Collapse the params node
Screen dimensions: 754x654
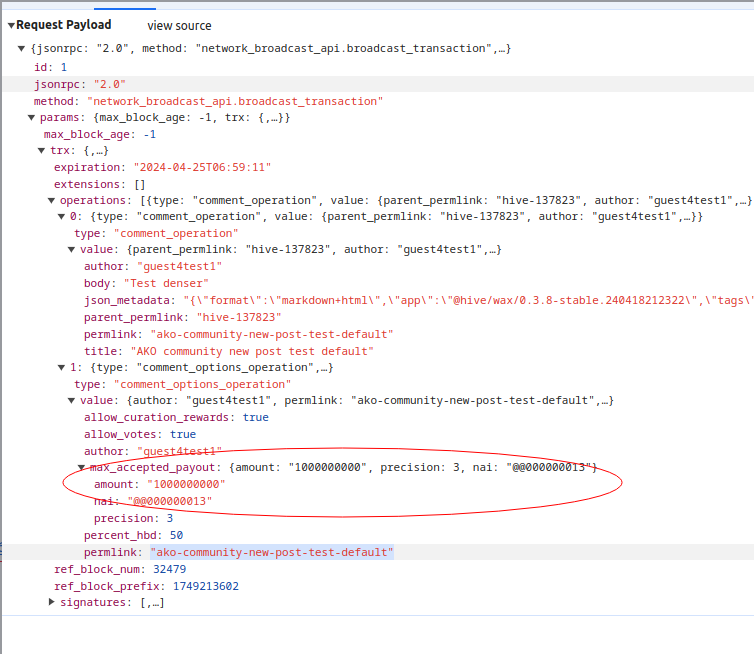pos(31,118)
